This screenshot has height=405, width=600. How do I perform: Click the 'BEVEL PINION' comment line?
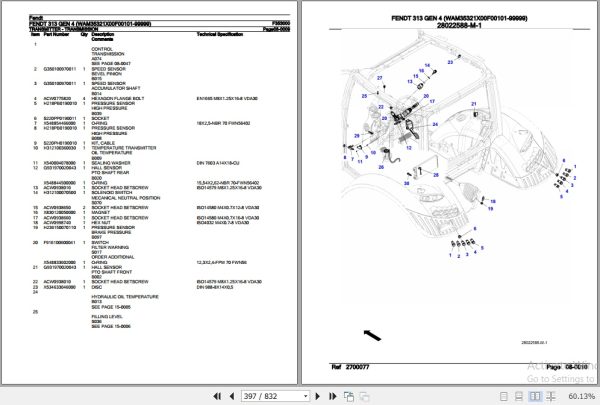106,73
